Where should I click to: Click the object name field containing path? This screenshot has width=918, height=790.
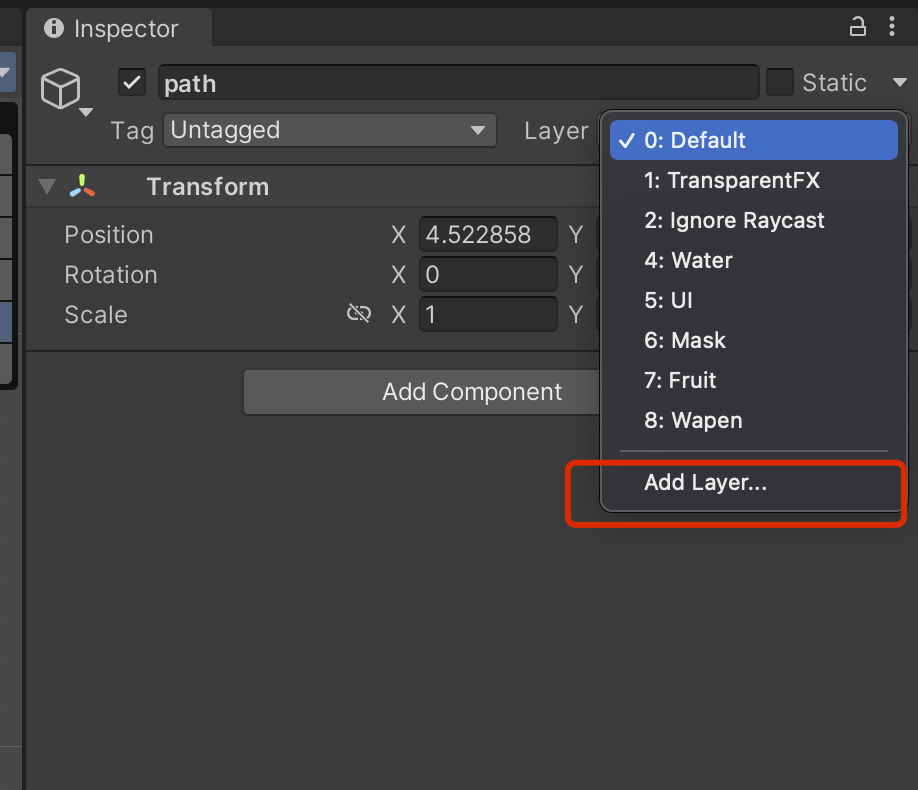pyautogui.click(x=458, y=83)
